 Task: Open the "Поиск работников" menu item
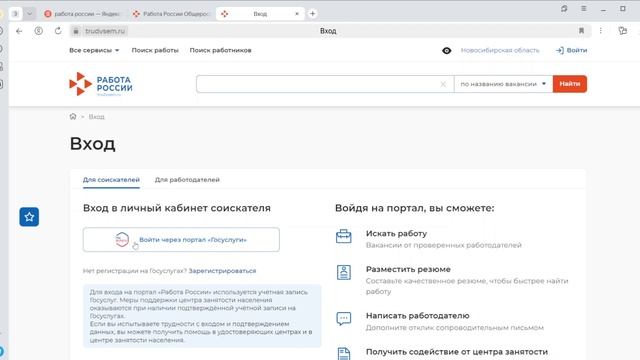click(x=220, y=50)
